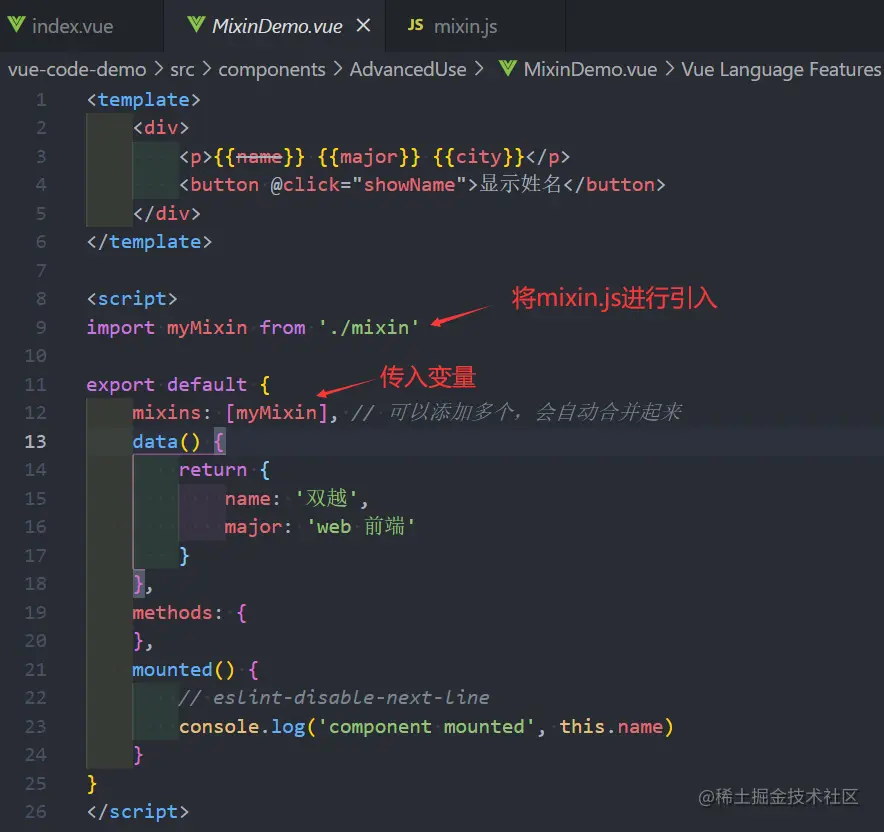Click line number 13 in gutter
This screenshot has height=832, width=884.
[36, 441]
